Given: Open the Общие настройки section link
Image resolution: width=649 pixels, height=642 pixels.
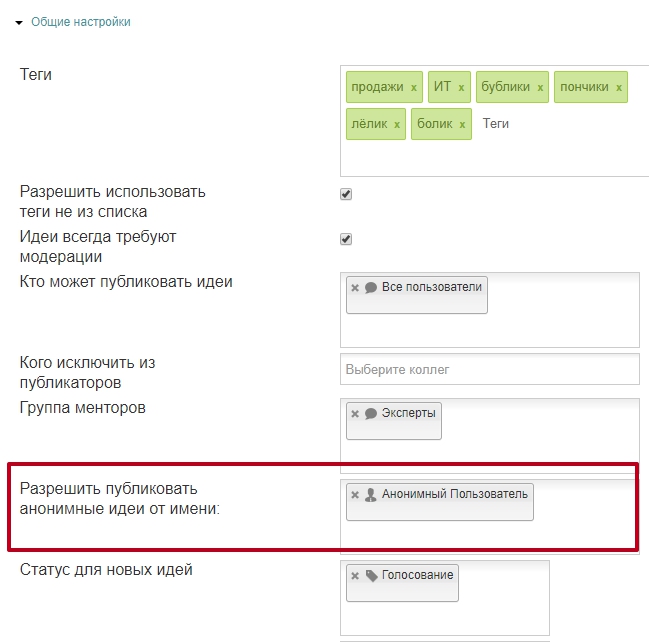Looking at the screenshot, I should tap(81, 22).
